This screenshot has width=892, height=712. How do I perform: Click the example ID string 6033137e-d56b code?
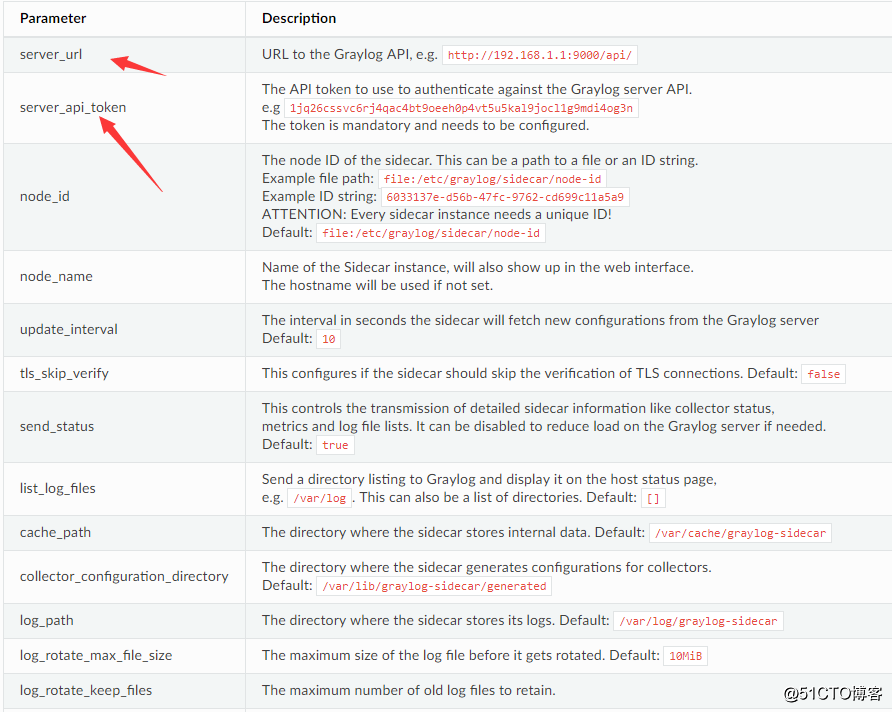[x=505, y=197]
